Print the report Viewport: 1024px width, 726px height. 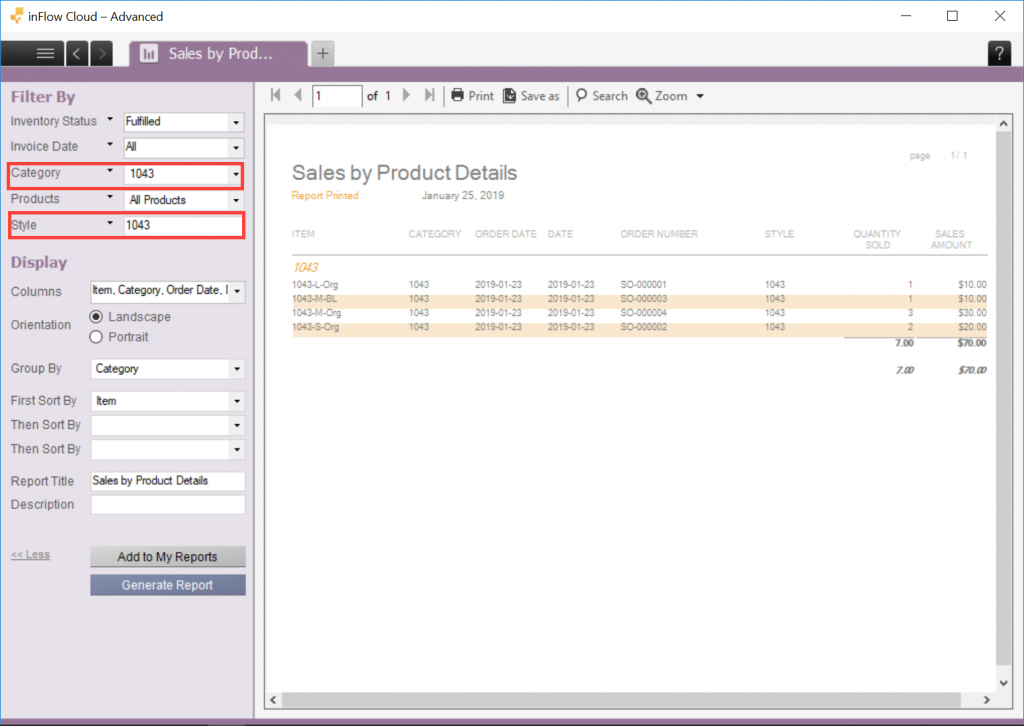[x=472, y=96]
